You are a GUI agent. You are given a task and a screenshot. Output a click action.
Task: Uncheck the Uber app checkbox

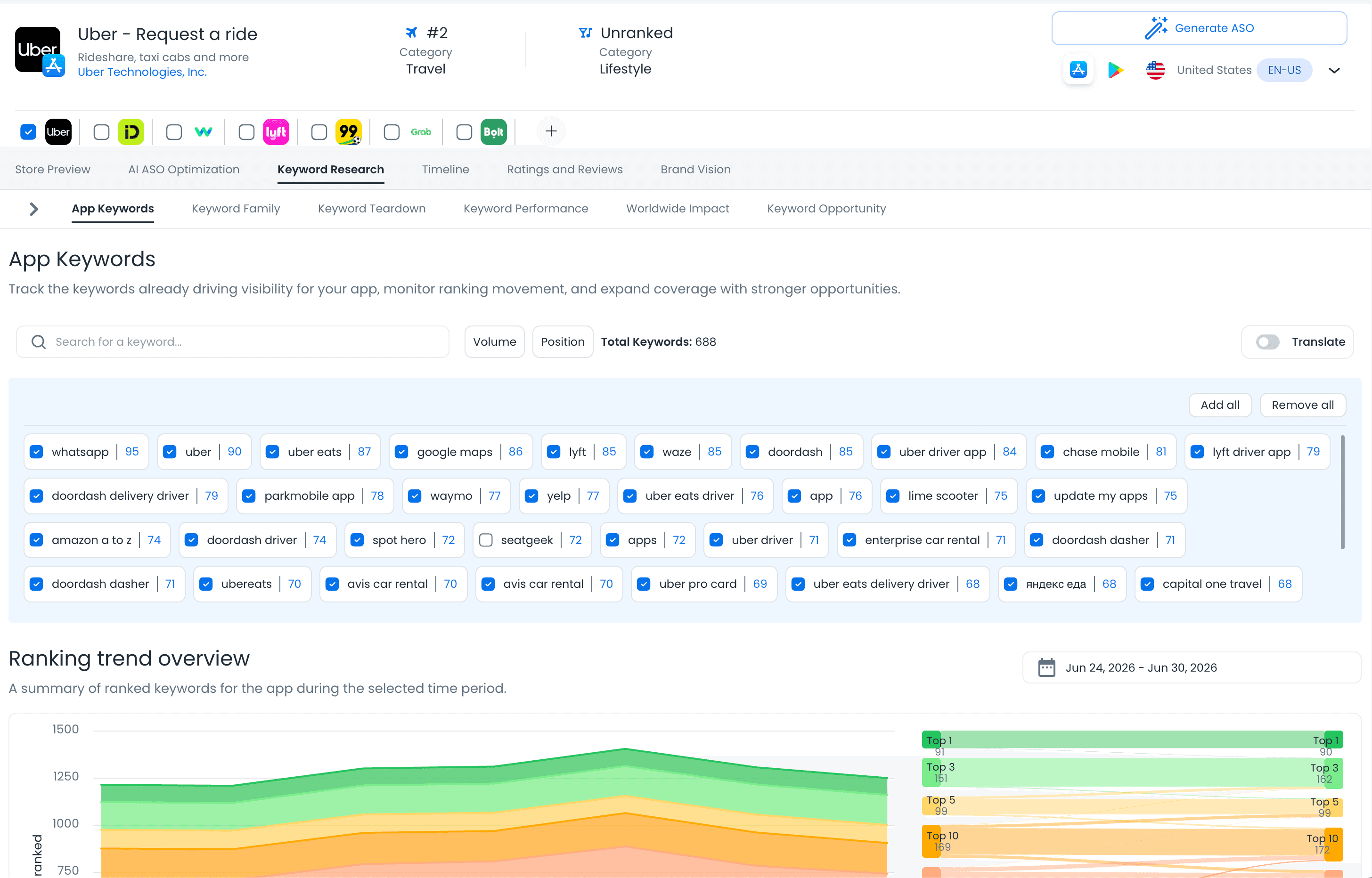[x=28, y=132]
